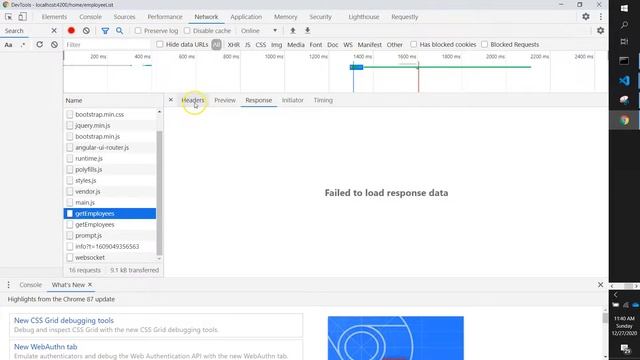Viewport: 640px width, 360px height.
Task: Open DevTools settings gear
Action: pos(586,17)
